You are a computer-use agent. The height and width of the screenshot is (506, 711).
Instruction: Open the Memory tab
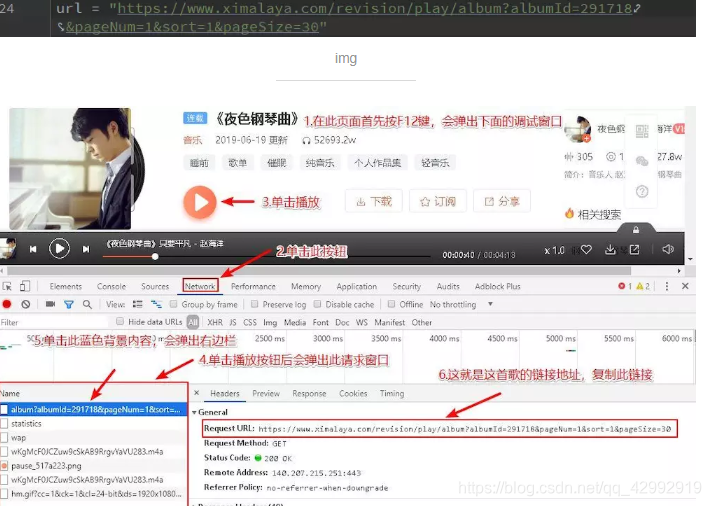(306, 287)
